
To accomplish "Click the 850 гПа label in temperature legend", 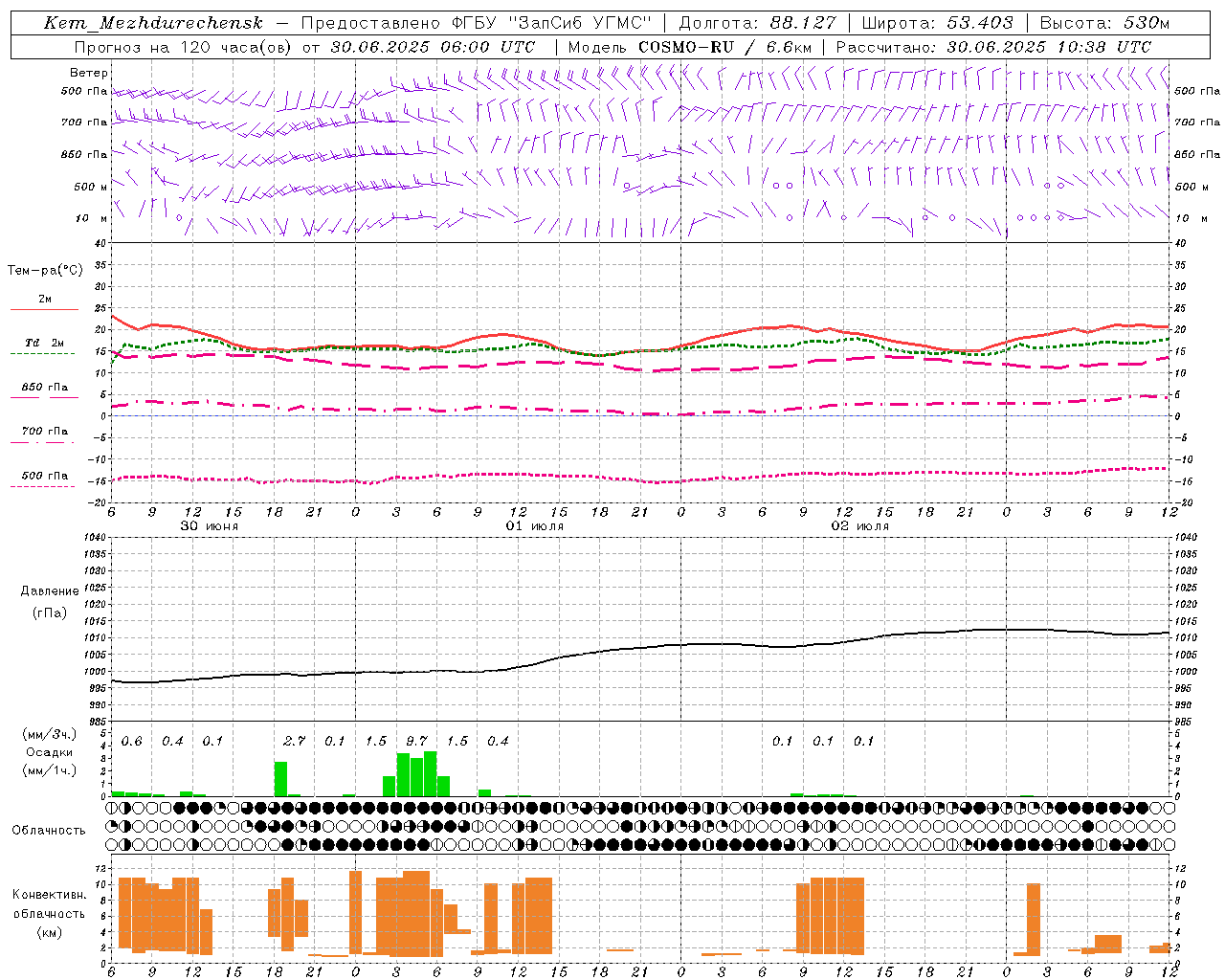I will click(45, 388).
